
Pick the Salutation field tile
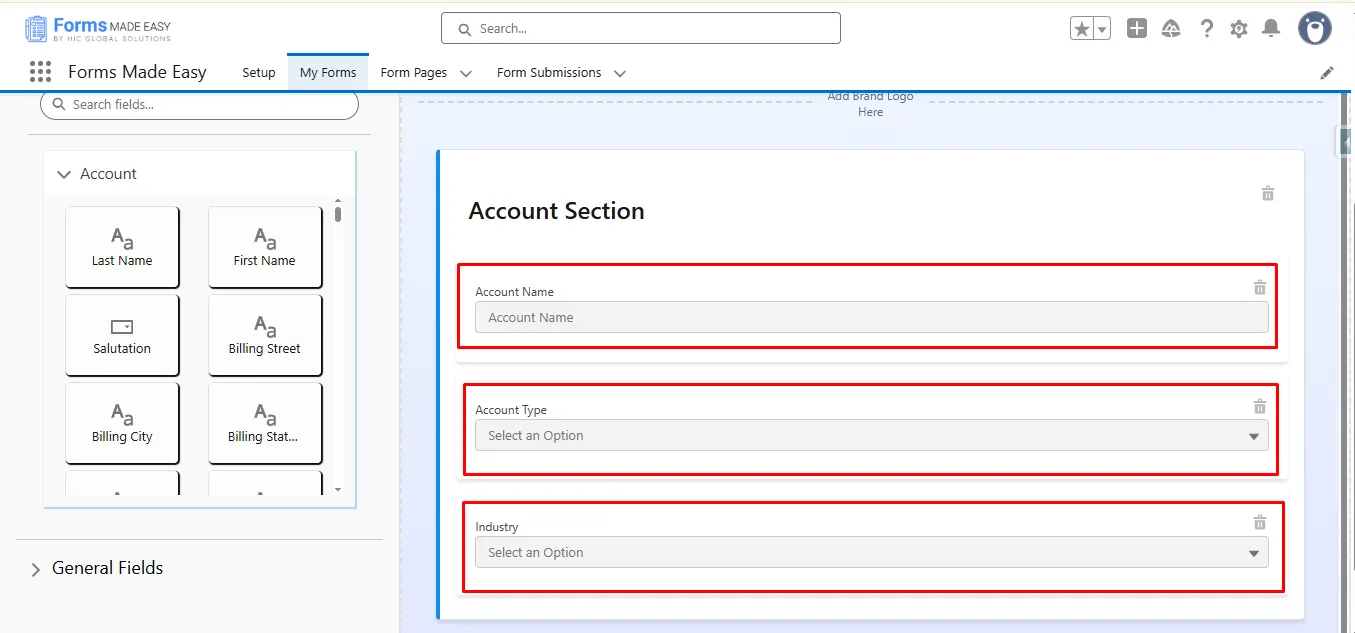pyautogui.click(x=122, y=335)
